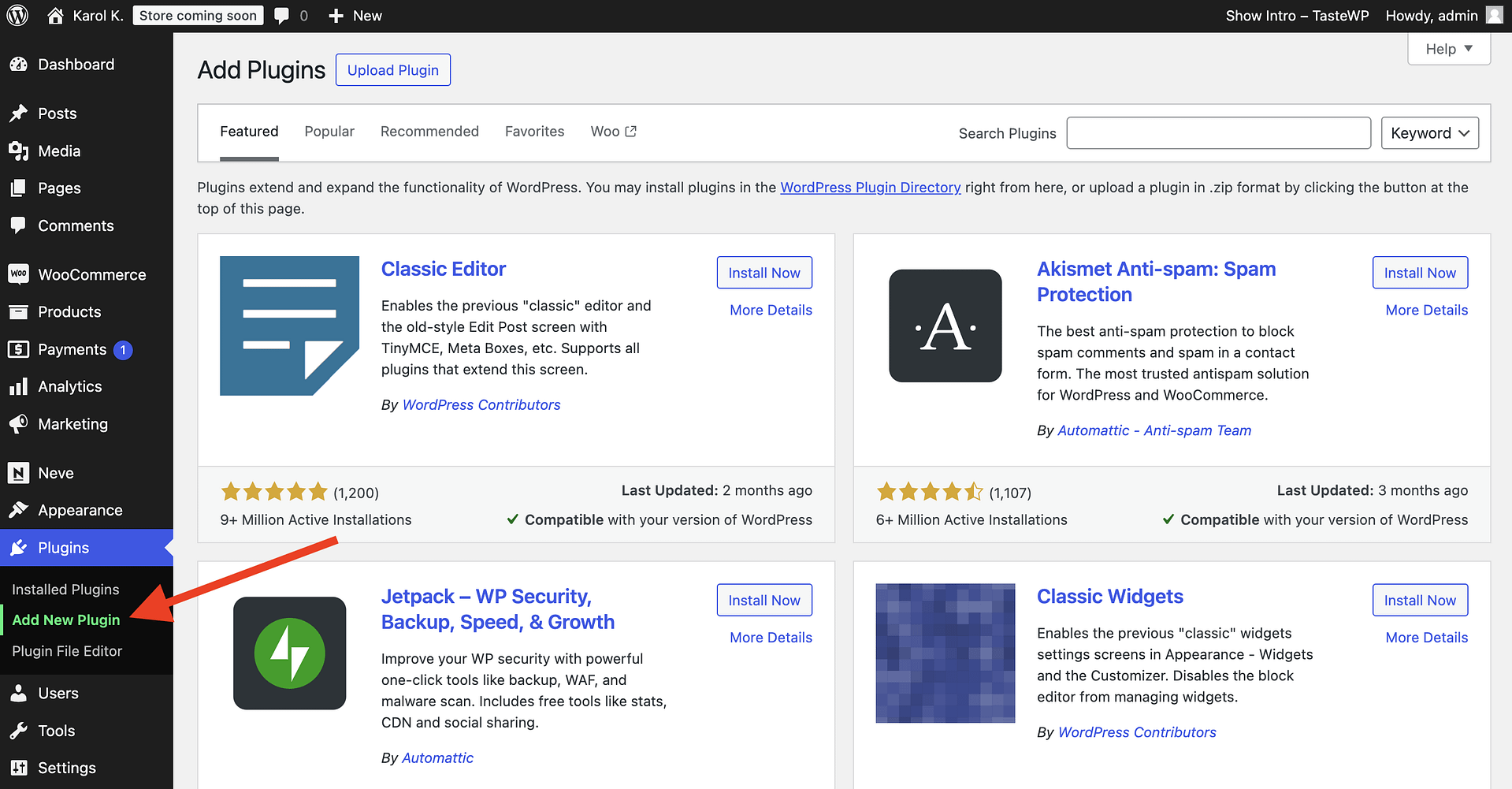Image resolution: width=1512 pixels, height=789 pixels.
Task: Click the plus icon next to New
Action: [x=336, y=16]
